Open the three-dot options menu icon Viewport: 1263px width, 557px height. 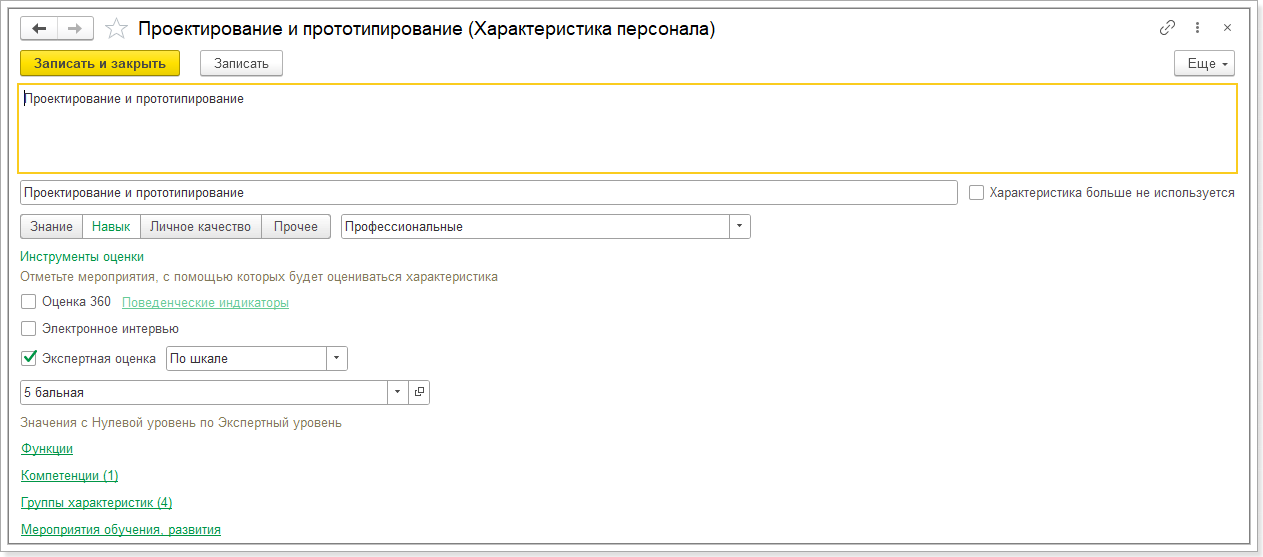point(1197,28)
